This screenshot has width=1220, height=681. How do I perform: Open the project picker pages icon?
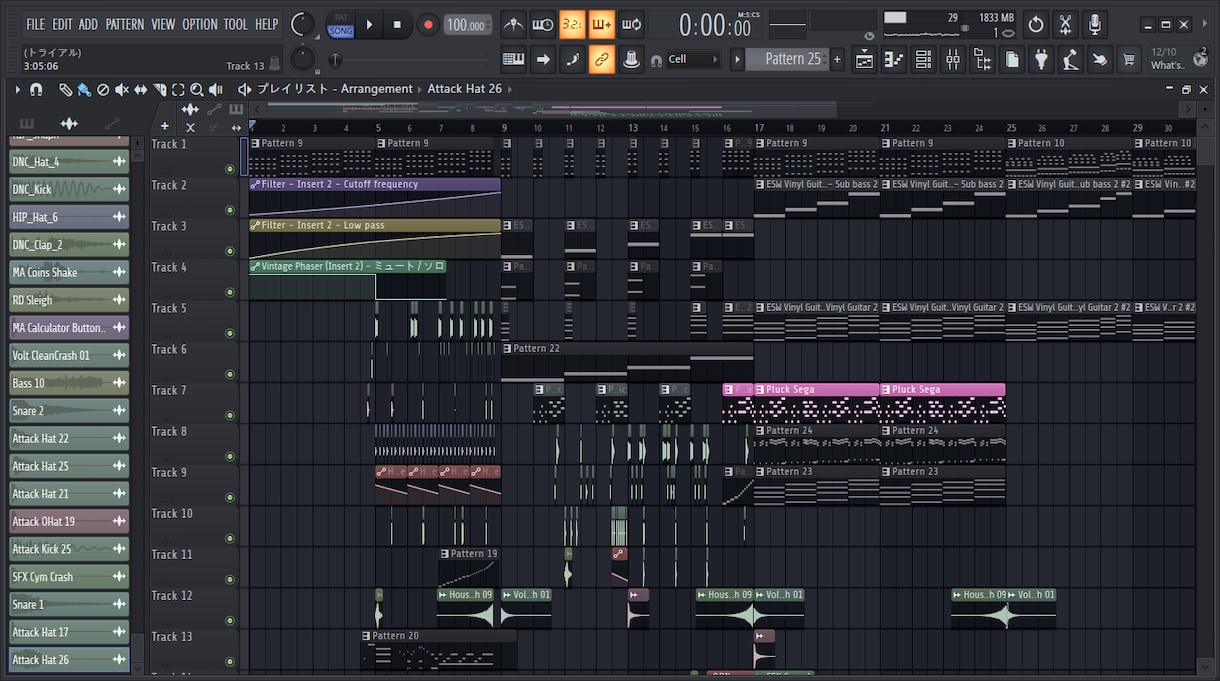click(x=1012, y=60)
